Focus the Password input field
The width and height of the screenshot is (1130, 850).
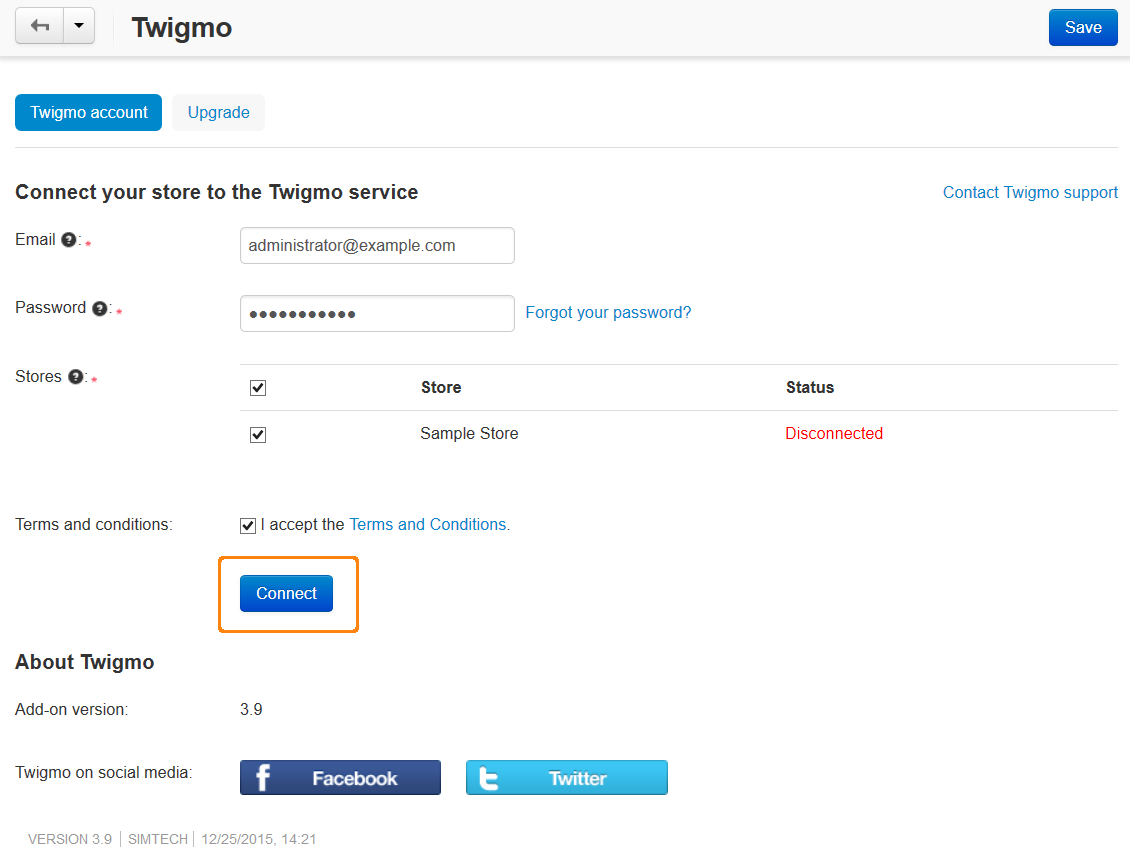[x=377, y=314]
